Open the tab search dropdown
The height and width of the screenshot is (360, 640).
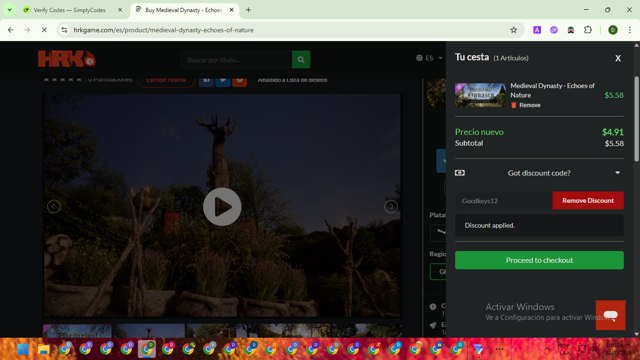9,10
